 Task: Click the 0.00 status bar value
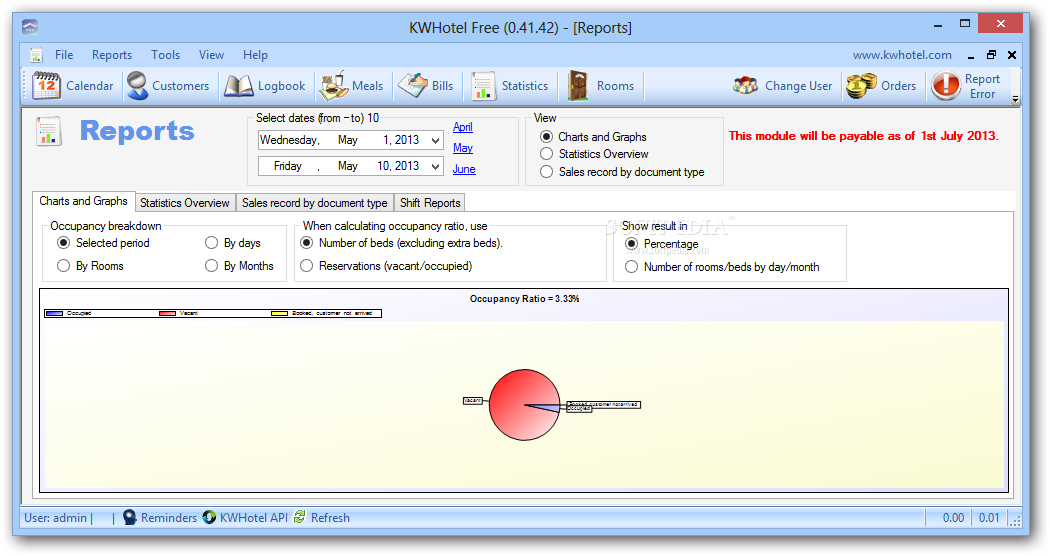point(954,518)
